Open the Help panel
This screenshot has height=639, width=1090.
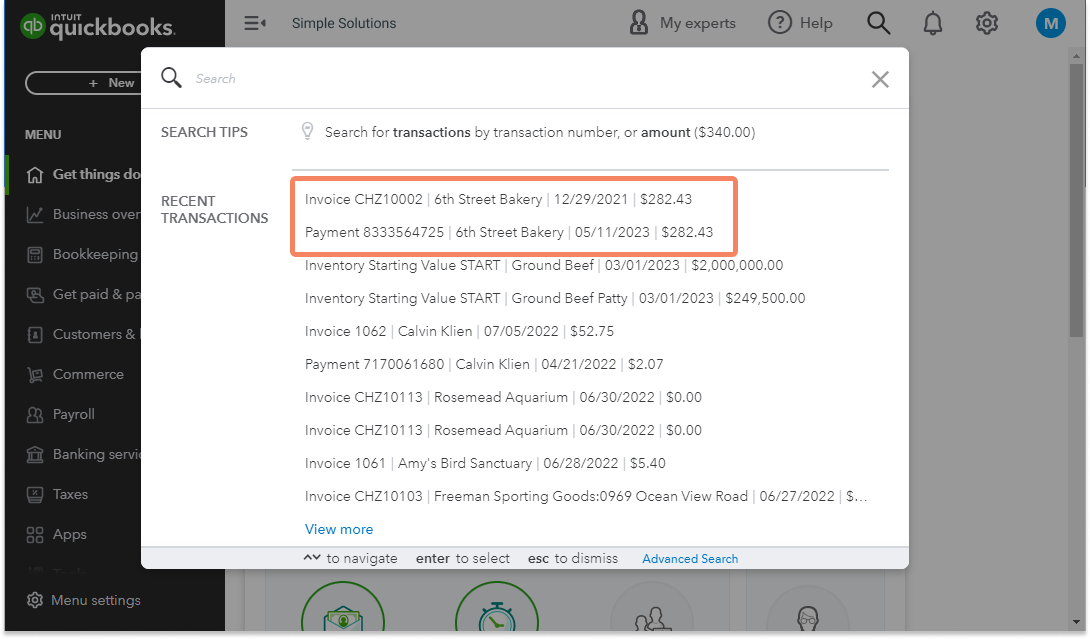(x=800, y=23)
